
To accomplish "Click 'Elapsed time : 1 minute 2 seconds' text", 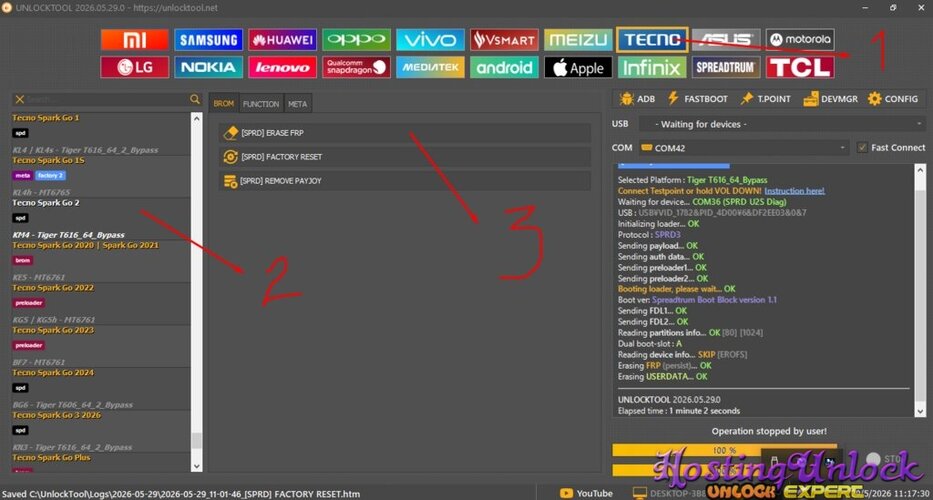I will point(679,411).
